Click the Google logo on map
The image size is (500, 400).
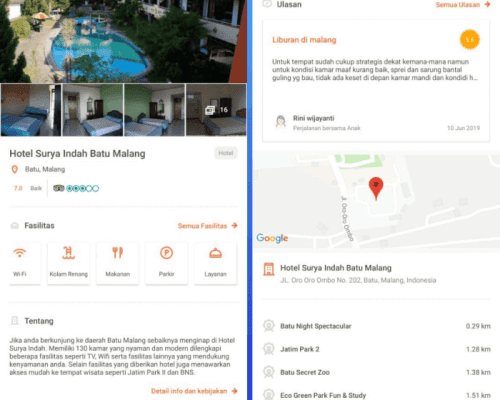click(x=272, y=238)
